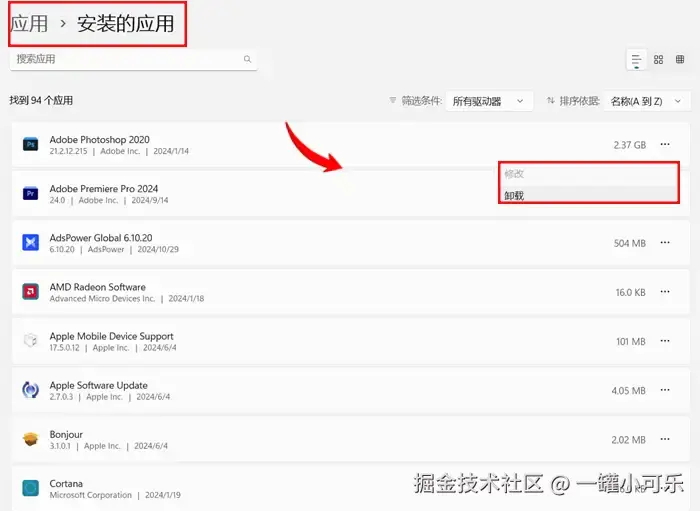Click the 504 MB size value
700x511 pixels.
[629, 243]
